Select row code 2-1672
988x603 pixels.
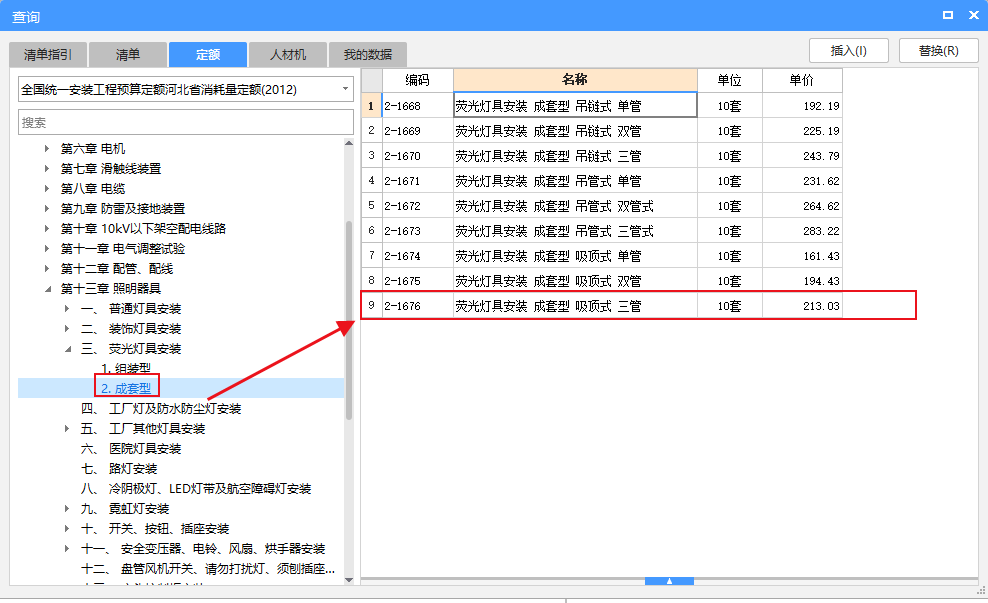click(418, 206)
